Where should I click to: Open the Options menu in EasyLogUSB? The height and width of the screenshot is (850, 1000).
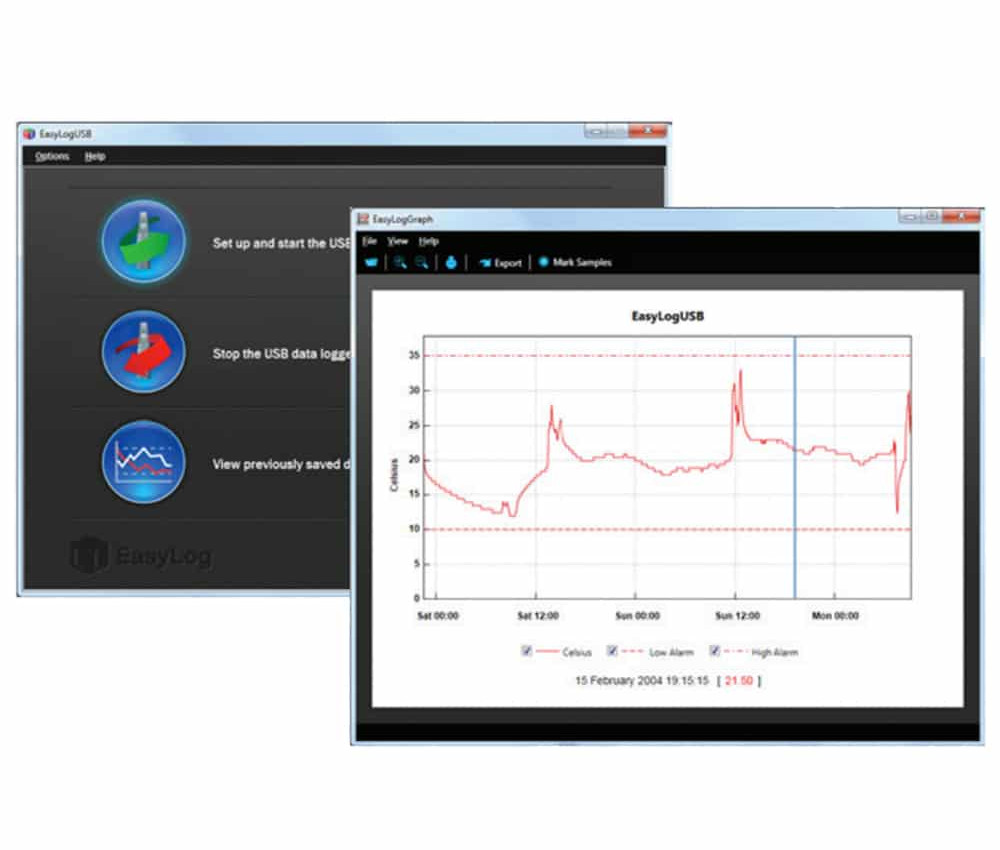point(52,156)
